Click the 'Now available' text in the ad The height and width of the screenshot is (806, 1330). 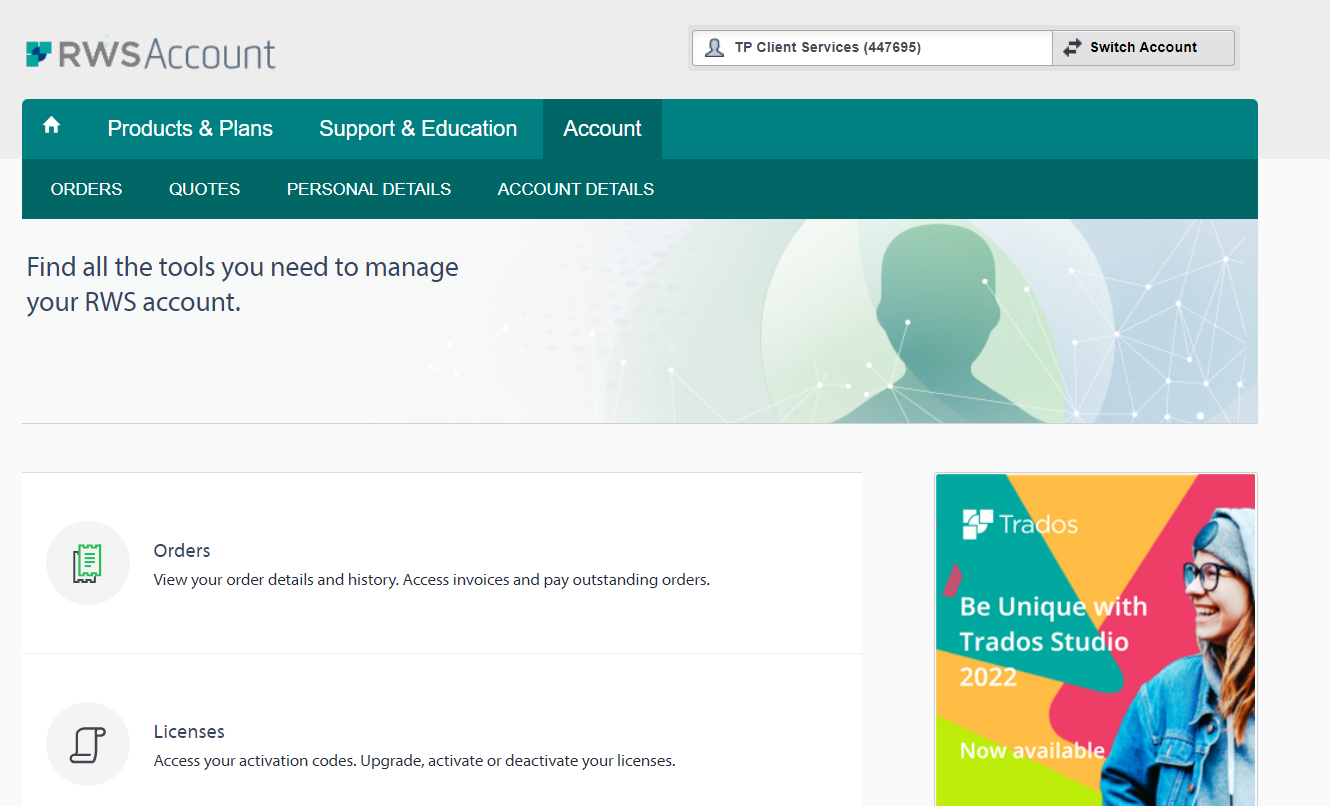1032,751
